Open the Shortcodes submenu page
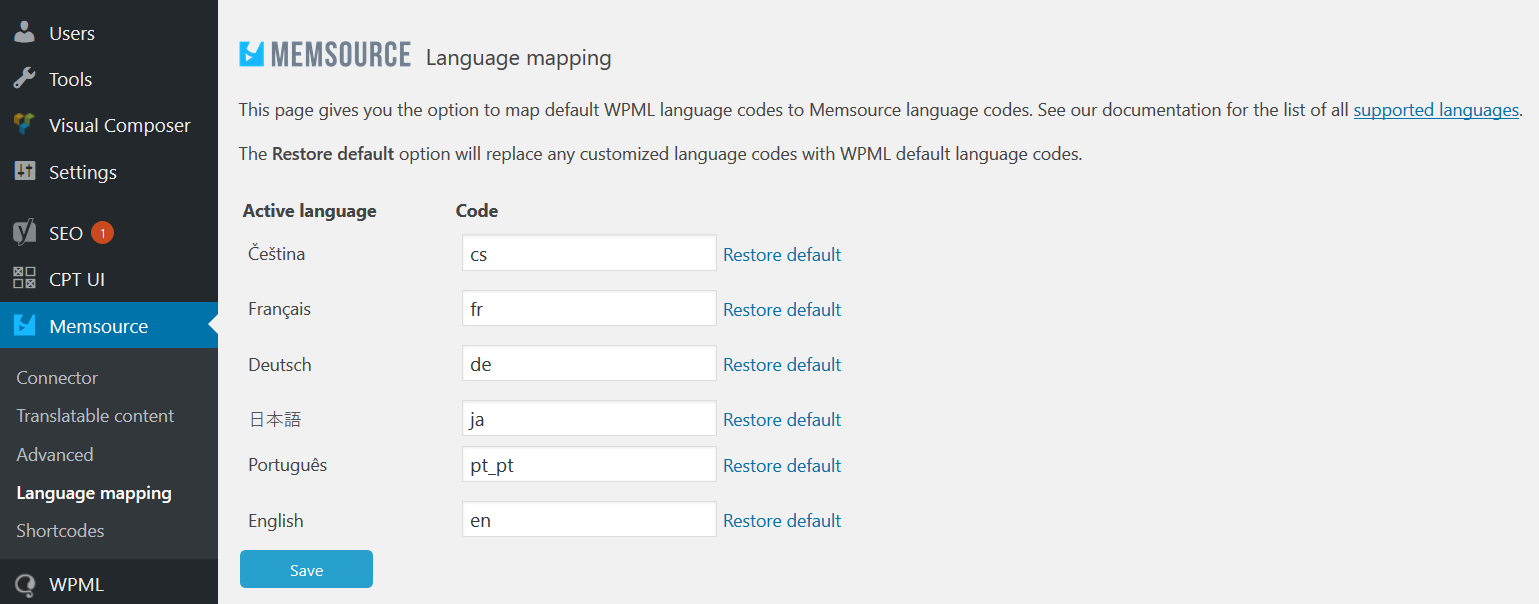This screenshot has height=604, width=1539. click(60, 530)
